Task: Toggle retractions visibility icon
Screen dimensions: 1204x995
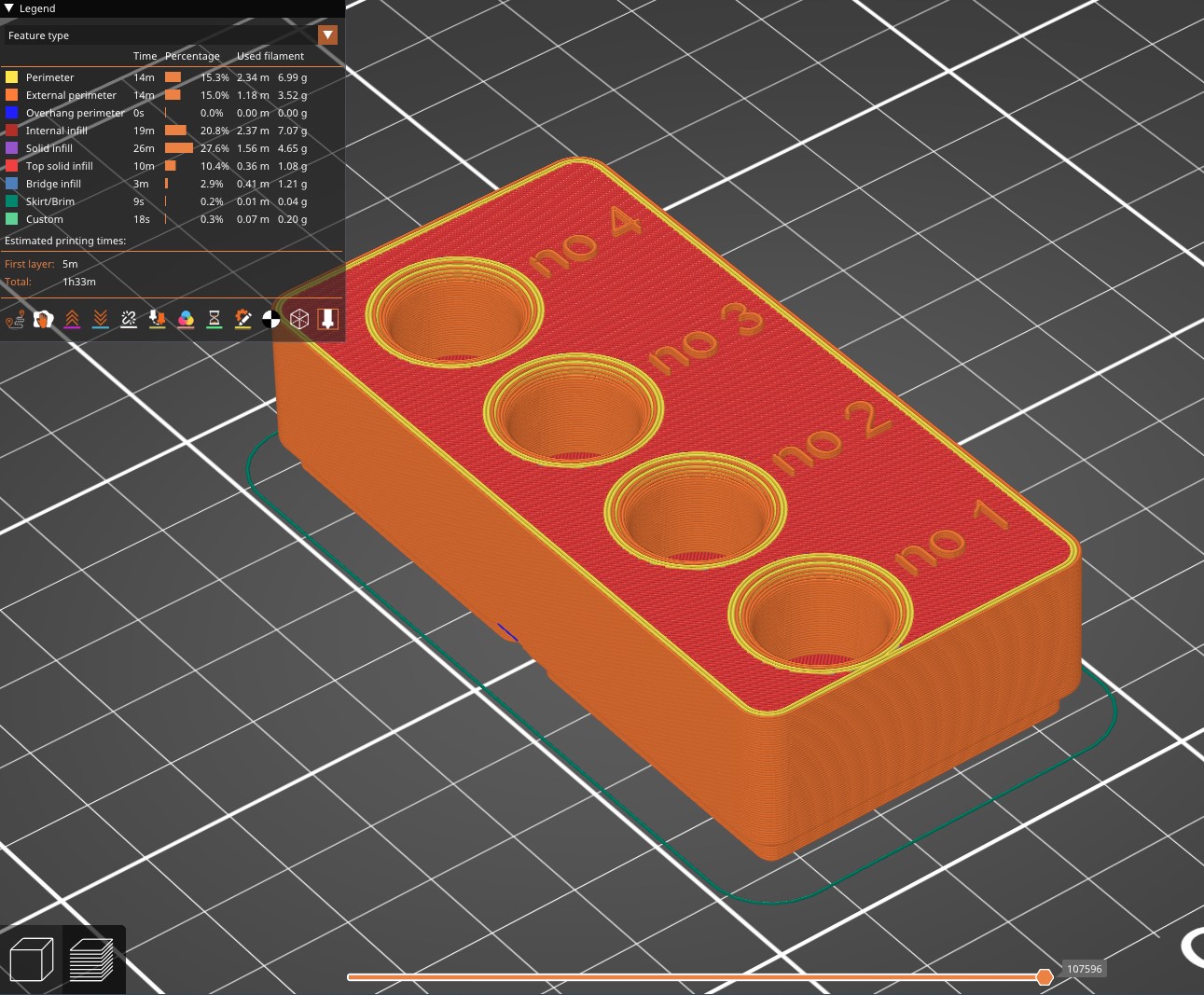Action: (x=72, y=320)
